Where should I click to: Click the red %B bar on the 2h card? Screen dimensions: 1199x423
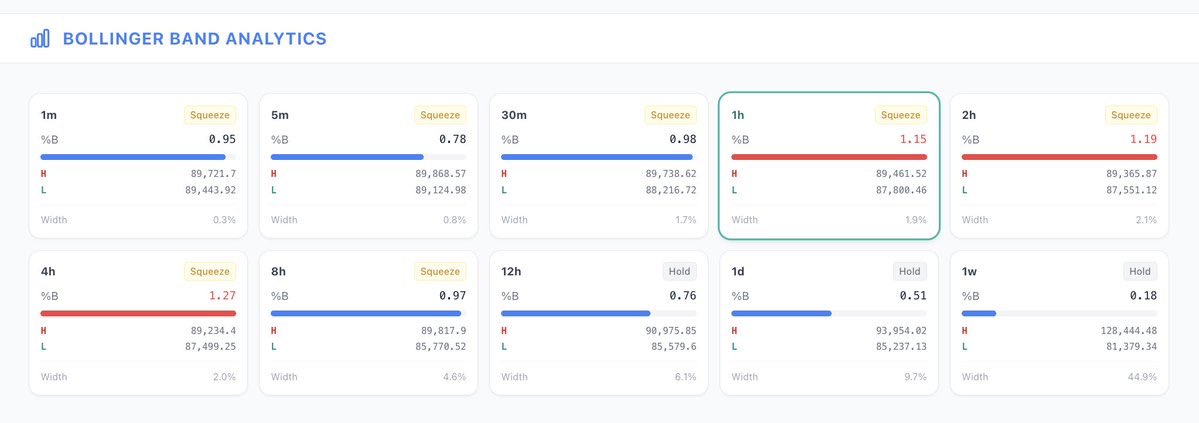(1059, 157)
